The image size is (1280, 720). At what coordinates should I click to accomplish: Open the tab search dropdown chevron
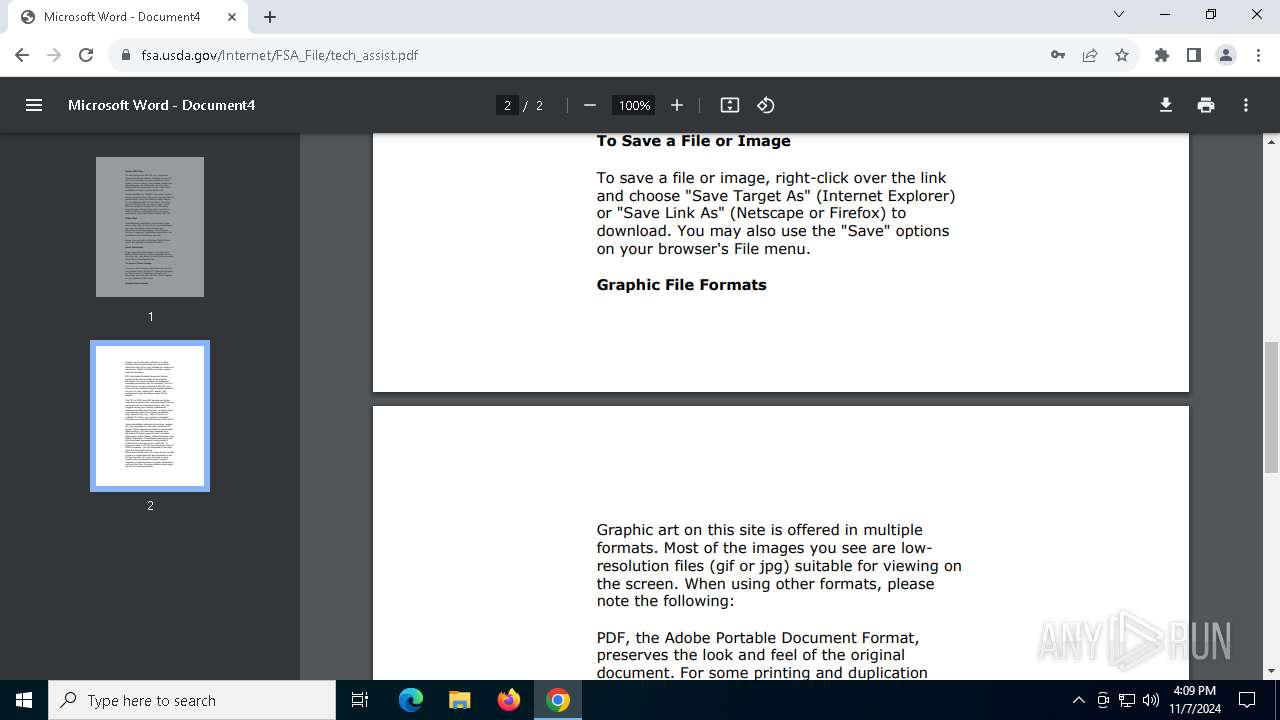(x=1119, y=14)
